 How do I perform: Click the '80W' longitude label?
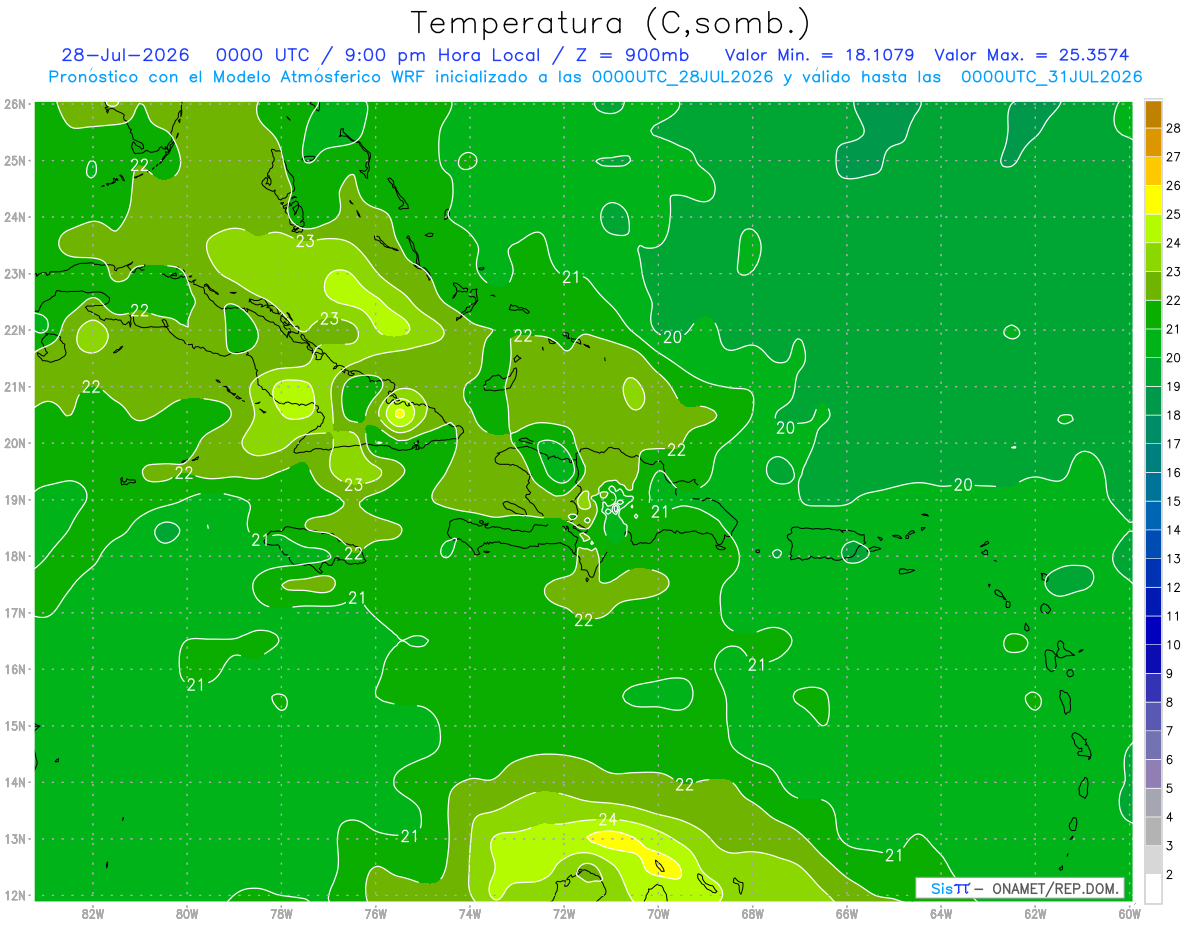[187, 913]
